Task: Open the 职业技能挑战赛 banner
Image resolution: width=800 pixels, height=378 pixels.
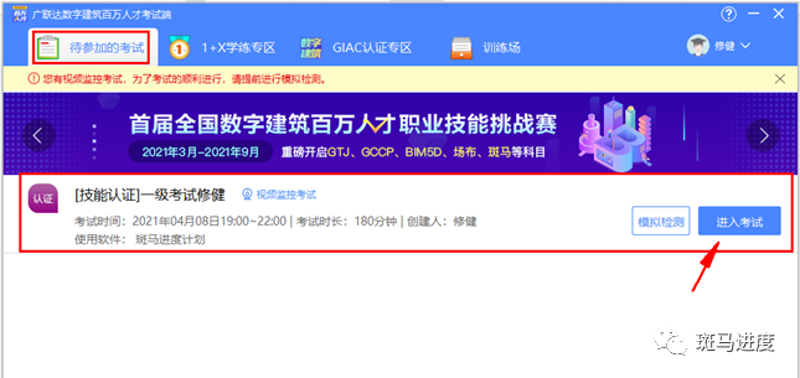Action: [400, 133]
